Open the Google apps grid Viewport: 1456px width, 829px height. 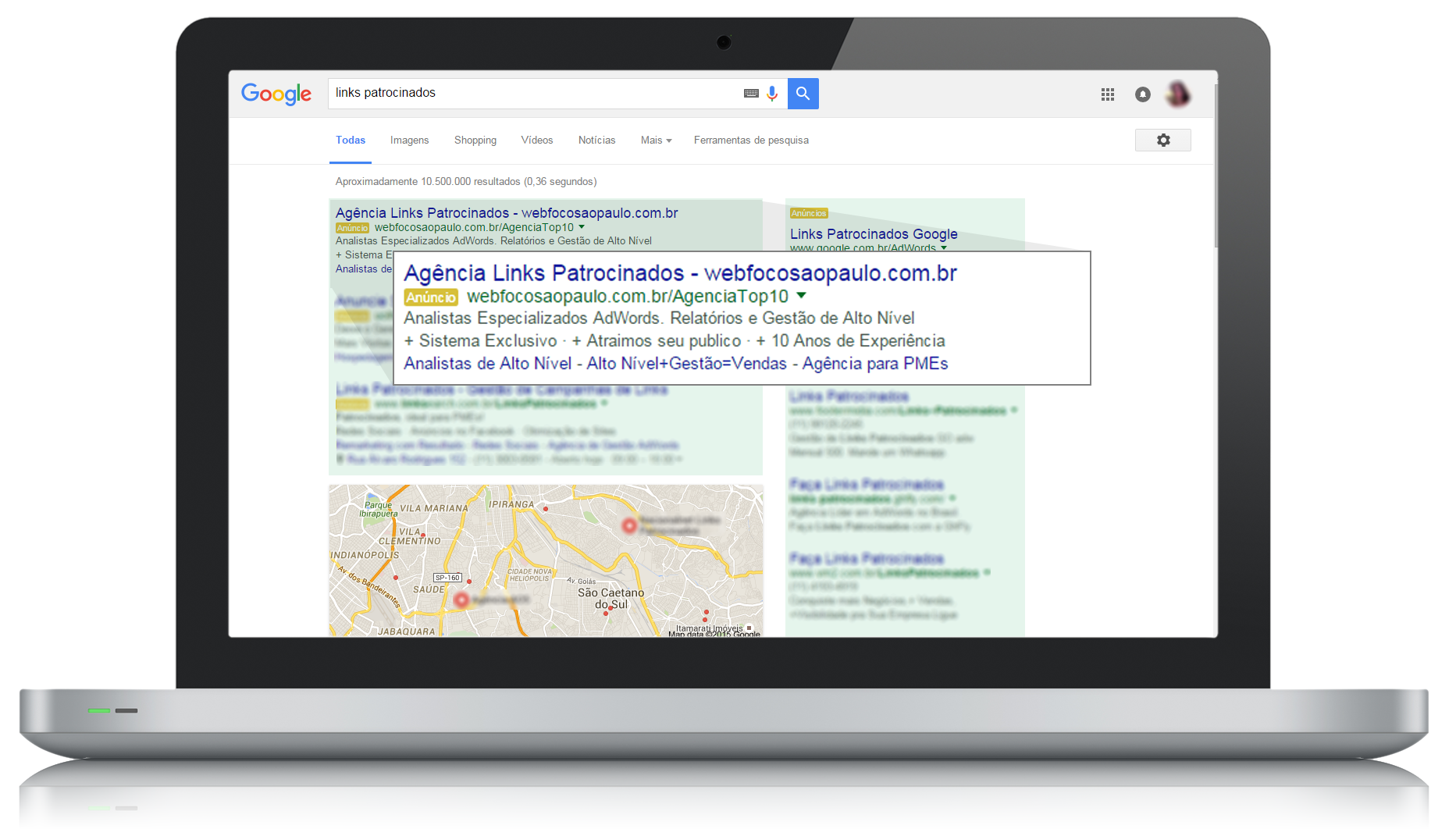(x=1107, y=94)
